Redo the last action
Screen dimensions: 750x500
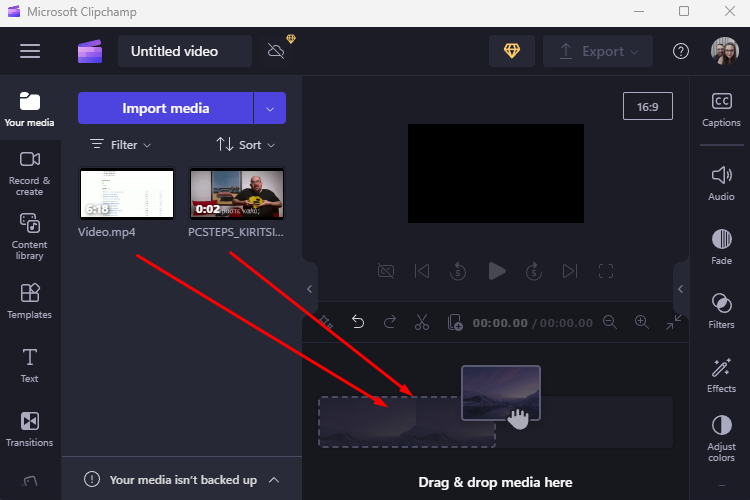390,322
